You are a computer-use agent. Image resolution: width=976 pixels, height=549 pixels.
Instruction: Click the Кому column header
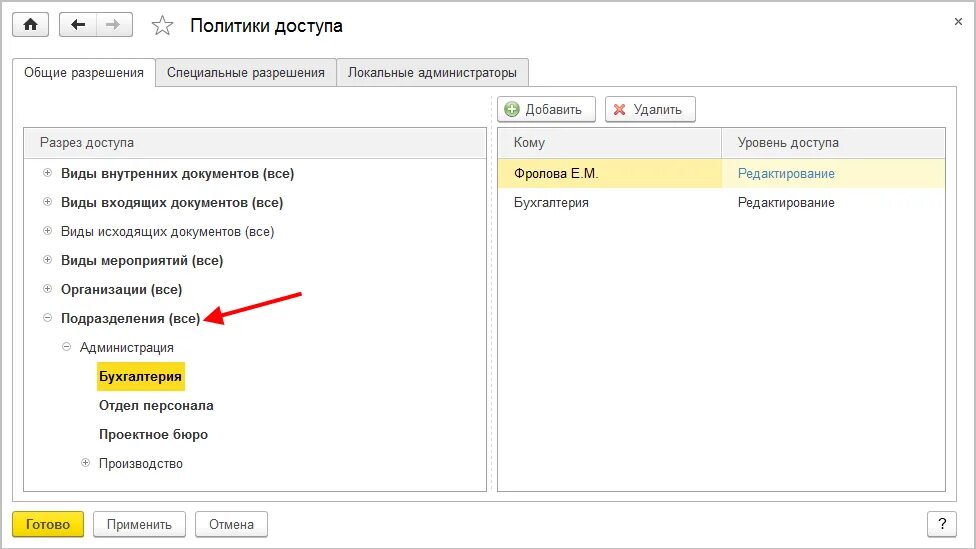tap(609, 143)
